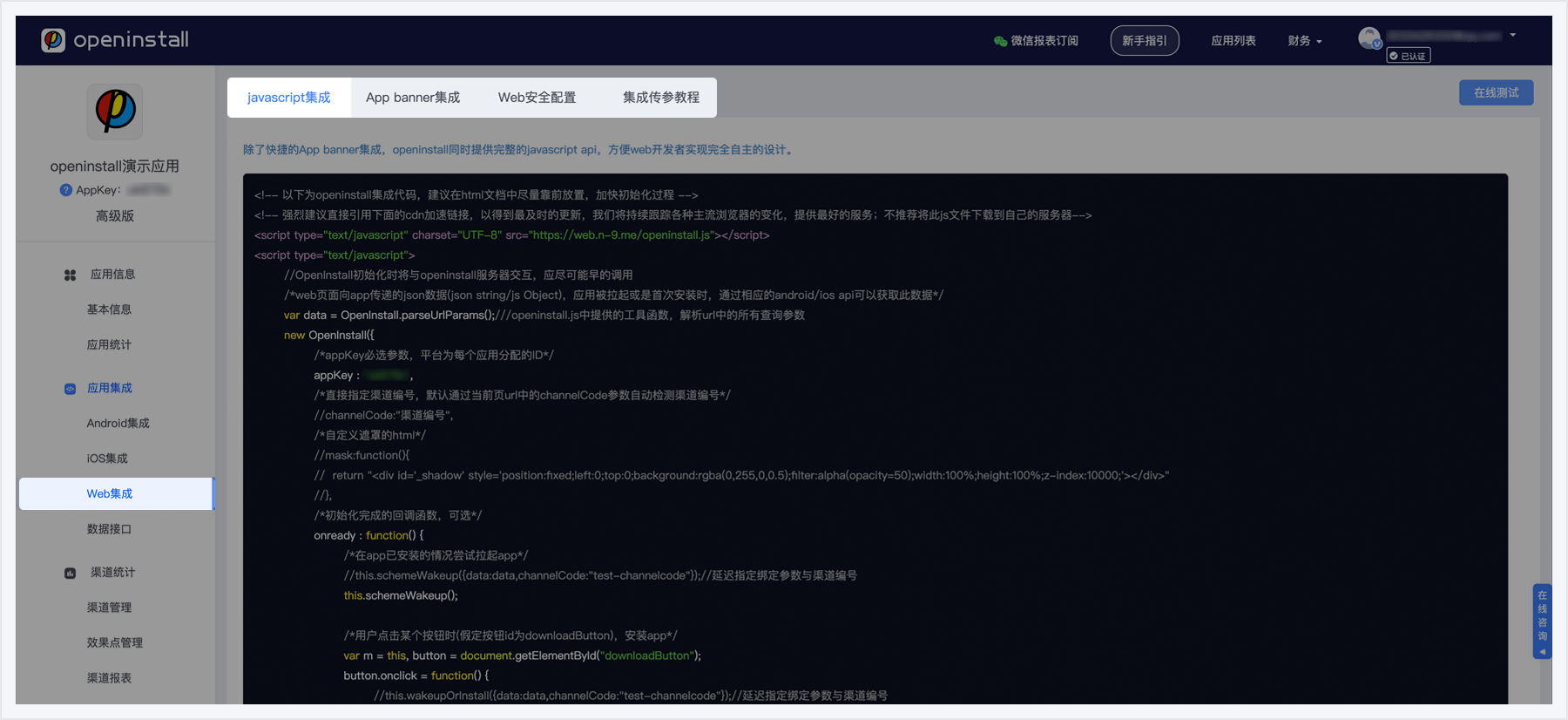Click the intro text above the code block
This screenshot has width=1568, height=720.
pos(518,150)
